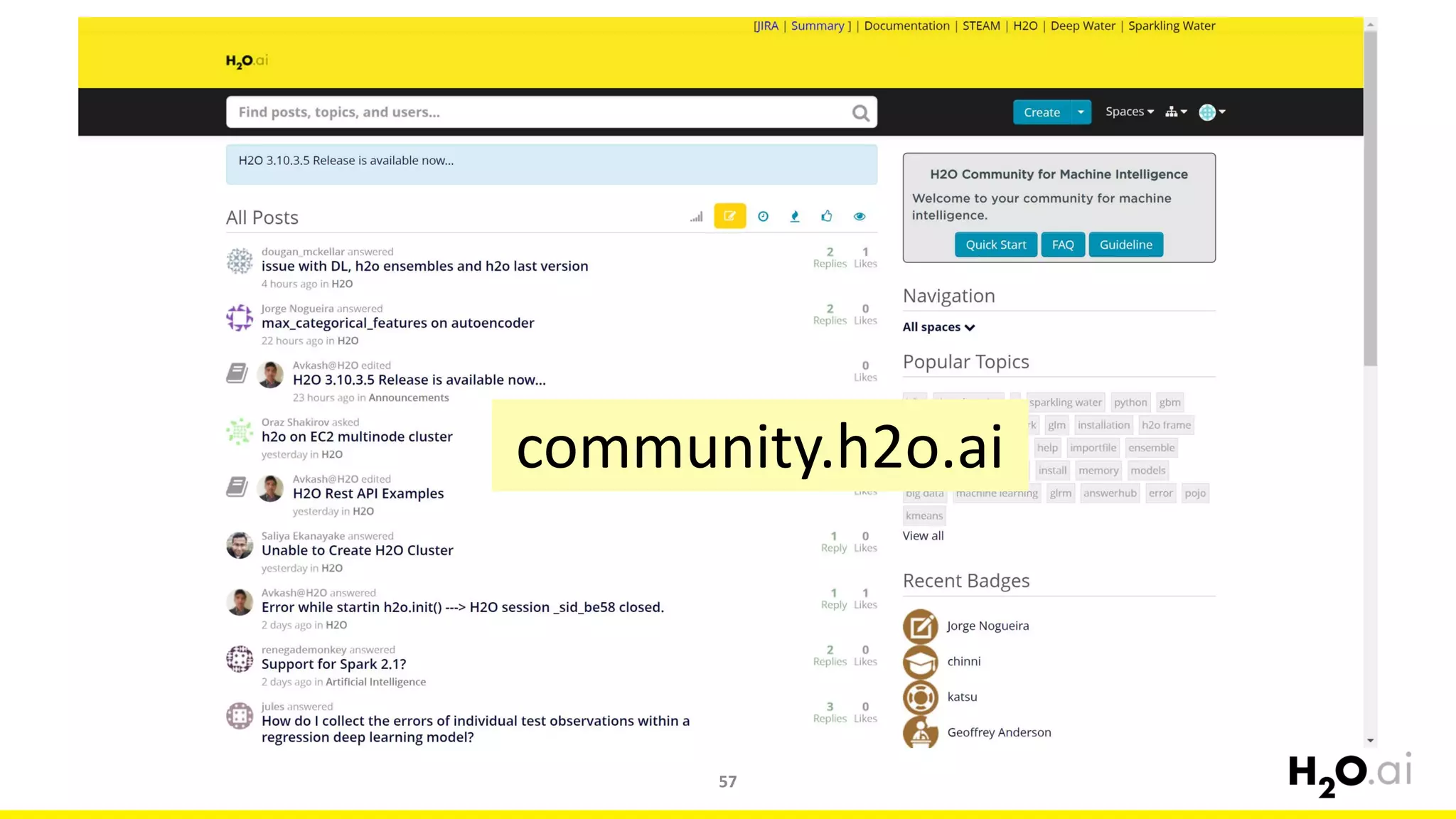1456x819 pixels.
Task: Sort posts by clock icon
Action: click(763, 217)
